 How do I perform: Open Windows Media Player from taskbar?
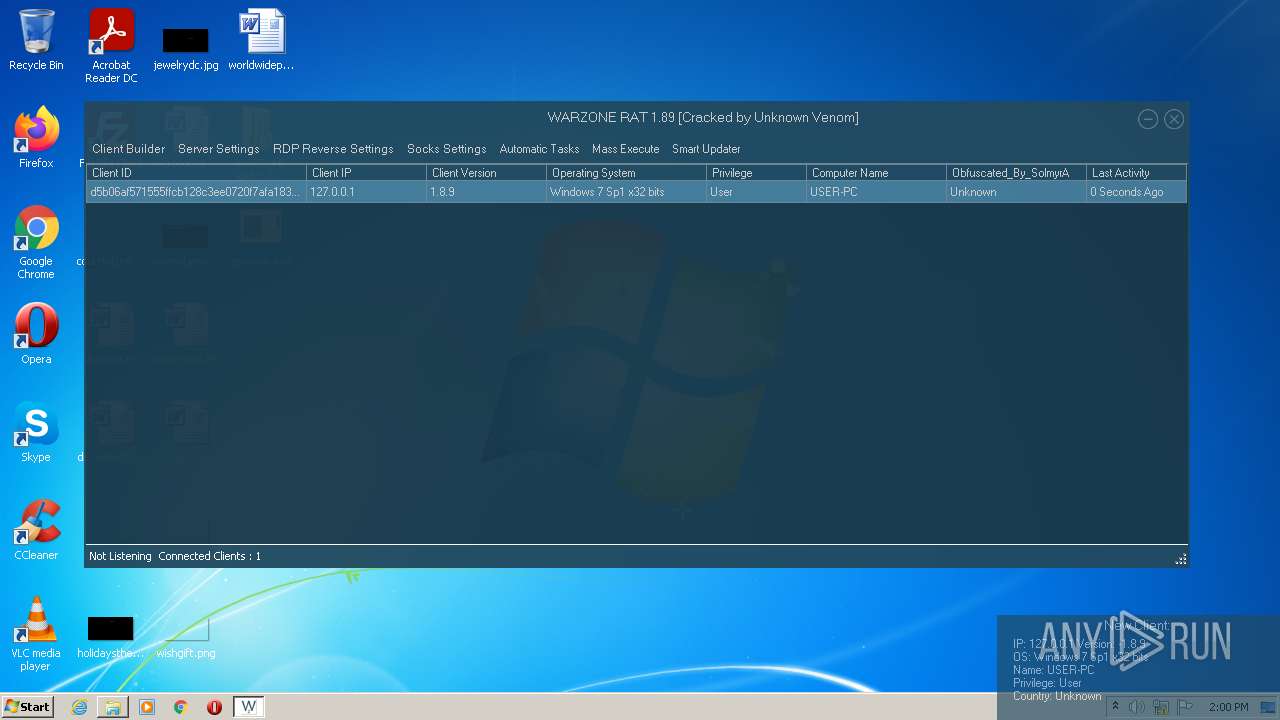pyautogui.click(x=147, y=707)
